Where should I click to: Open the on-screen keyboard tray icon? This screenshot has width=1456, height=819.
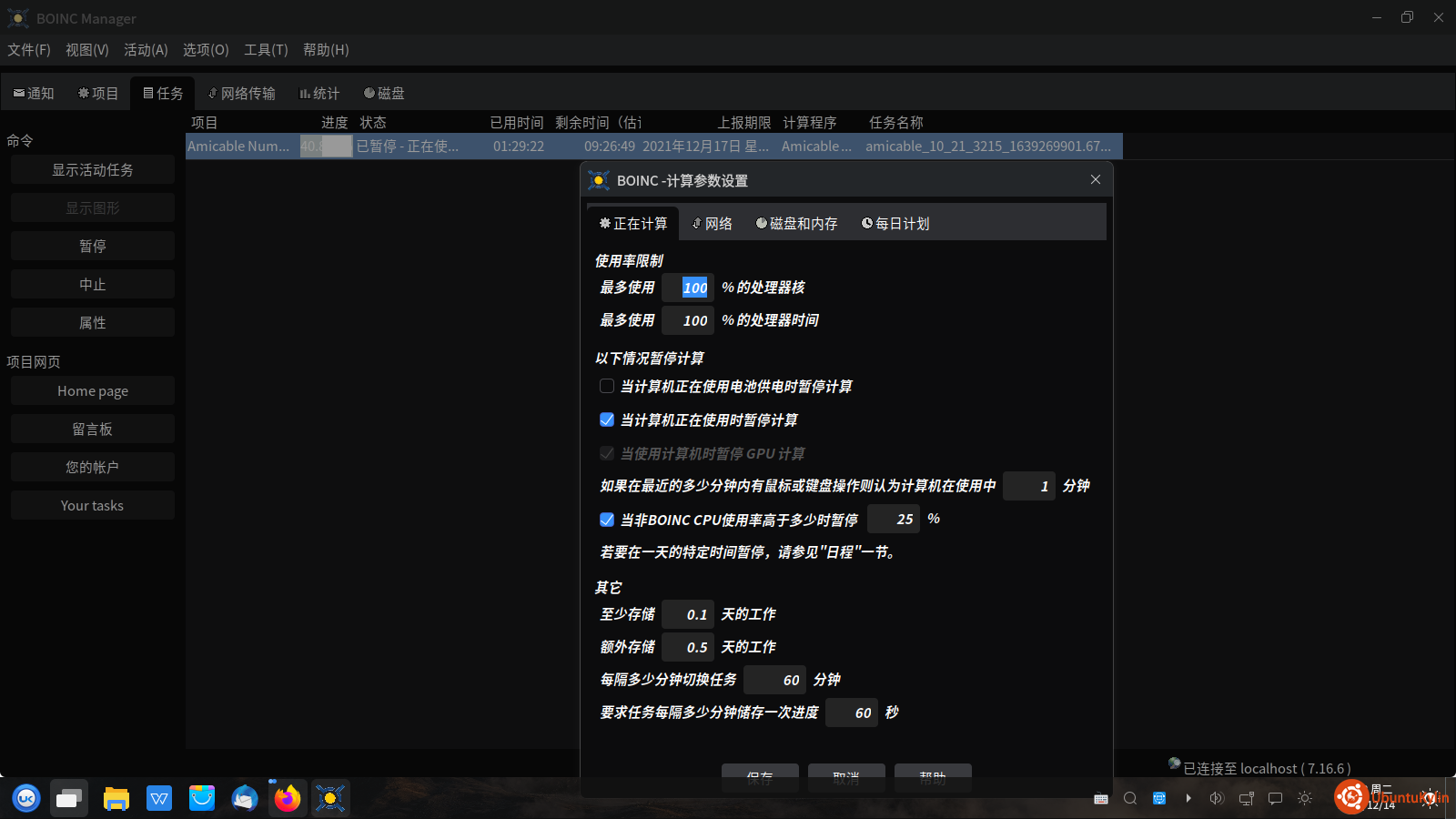[1101, 799]
